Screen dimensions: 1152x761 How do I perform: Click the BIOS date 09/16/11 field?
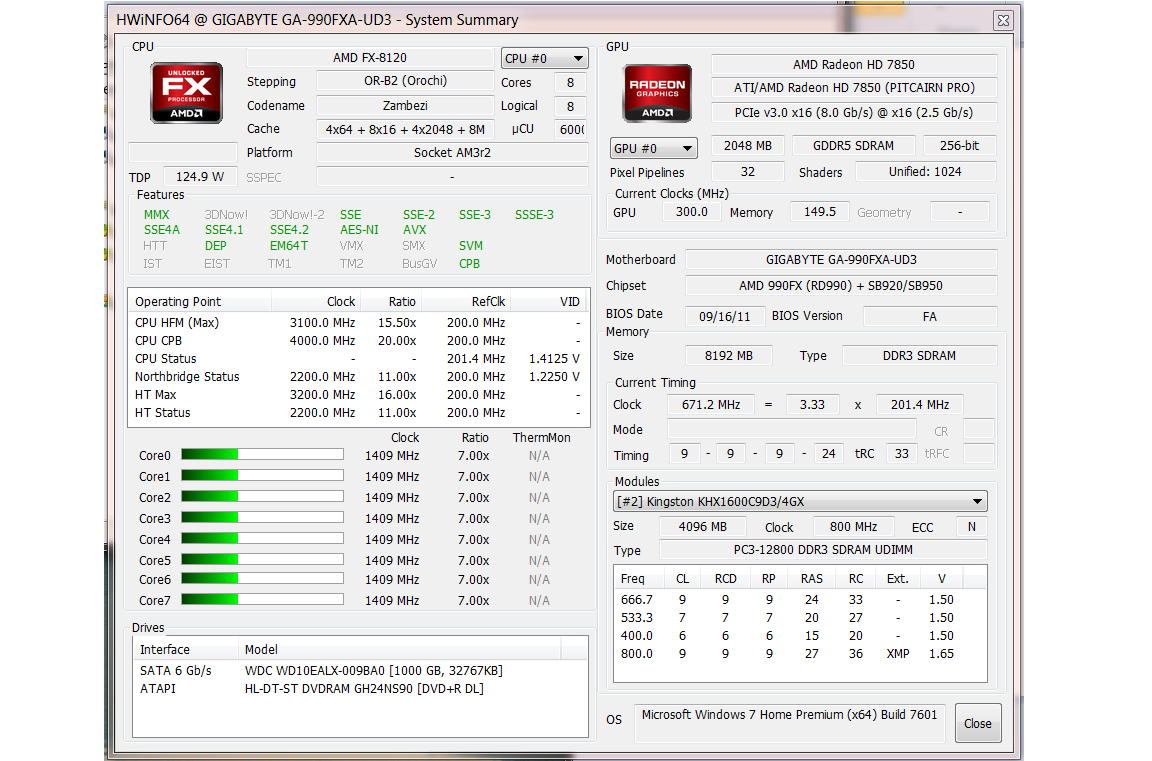click(724, 317)
